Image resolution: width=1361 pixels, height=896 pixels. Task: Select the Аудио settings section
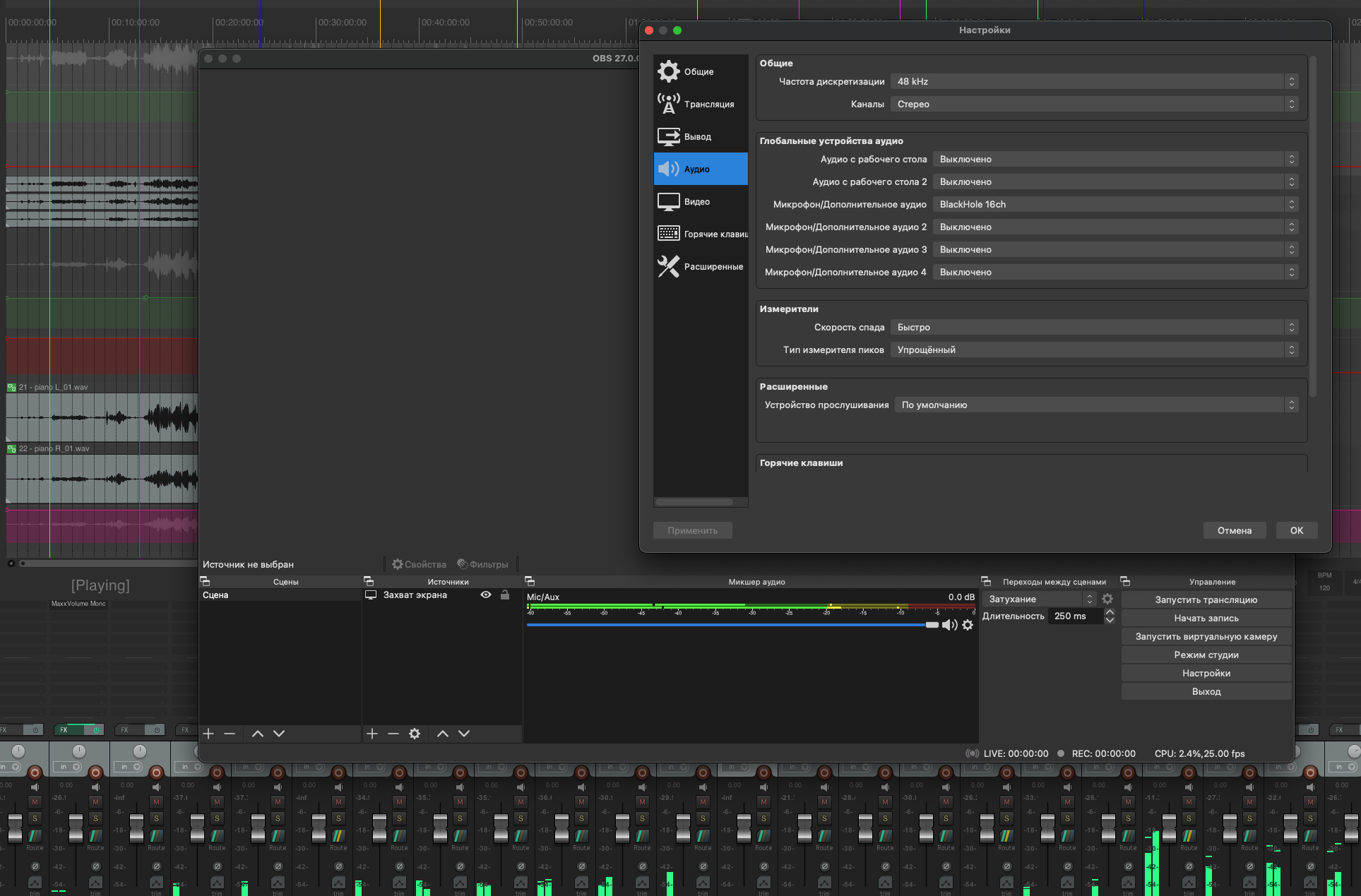pos(701,169)
